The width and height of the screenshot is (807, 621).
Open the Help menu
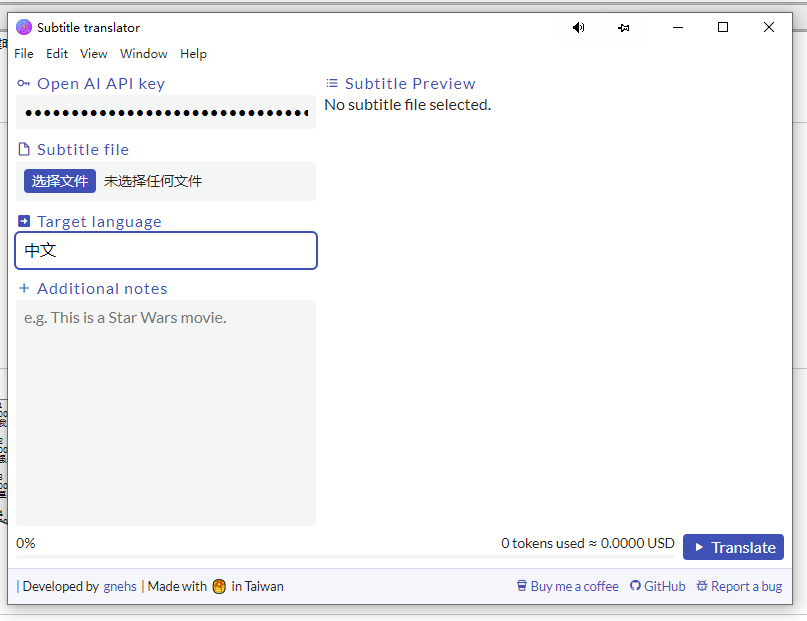pyautogui.click(x=193, y=54)
